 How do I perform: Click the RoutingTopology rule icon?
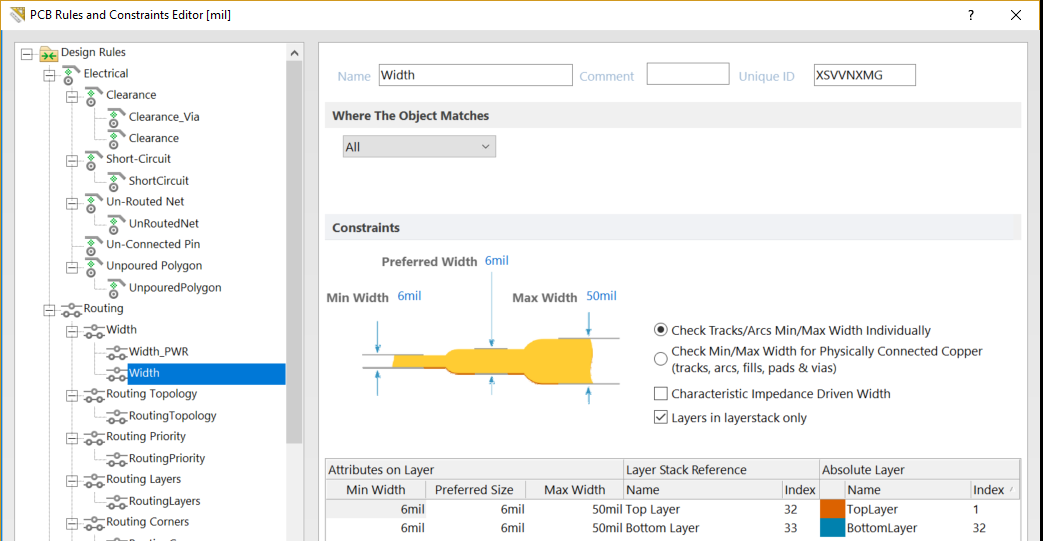[x=116, y=417]
